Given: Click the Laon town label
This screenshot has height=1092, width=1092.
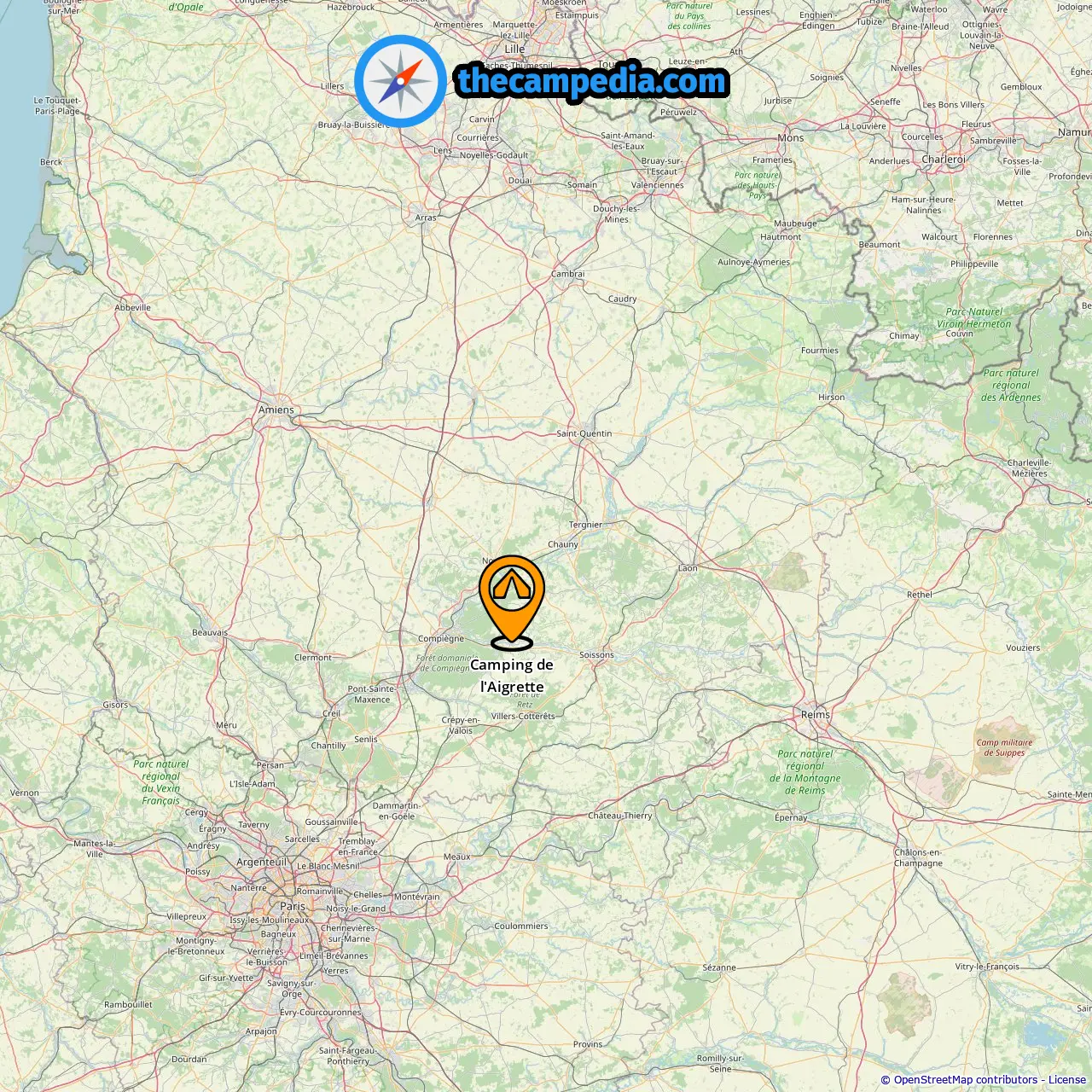Looking at the screenshot, I should pyautogui.click(x=688, y=568).
